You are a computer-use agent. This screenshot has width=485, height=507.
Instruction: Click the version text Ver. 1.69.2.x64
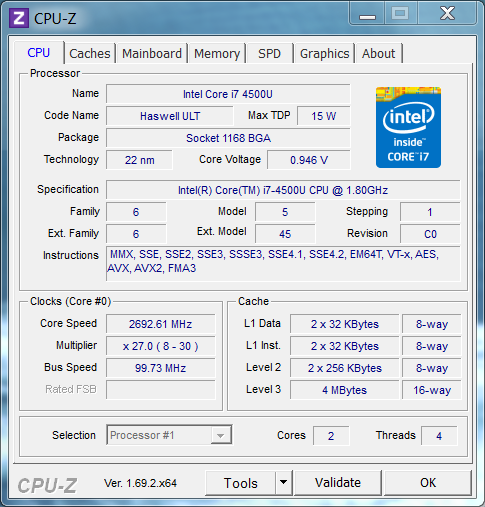pos(140,483)
